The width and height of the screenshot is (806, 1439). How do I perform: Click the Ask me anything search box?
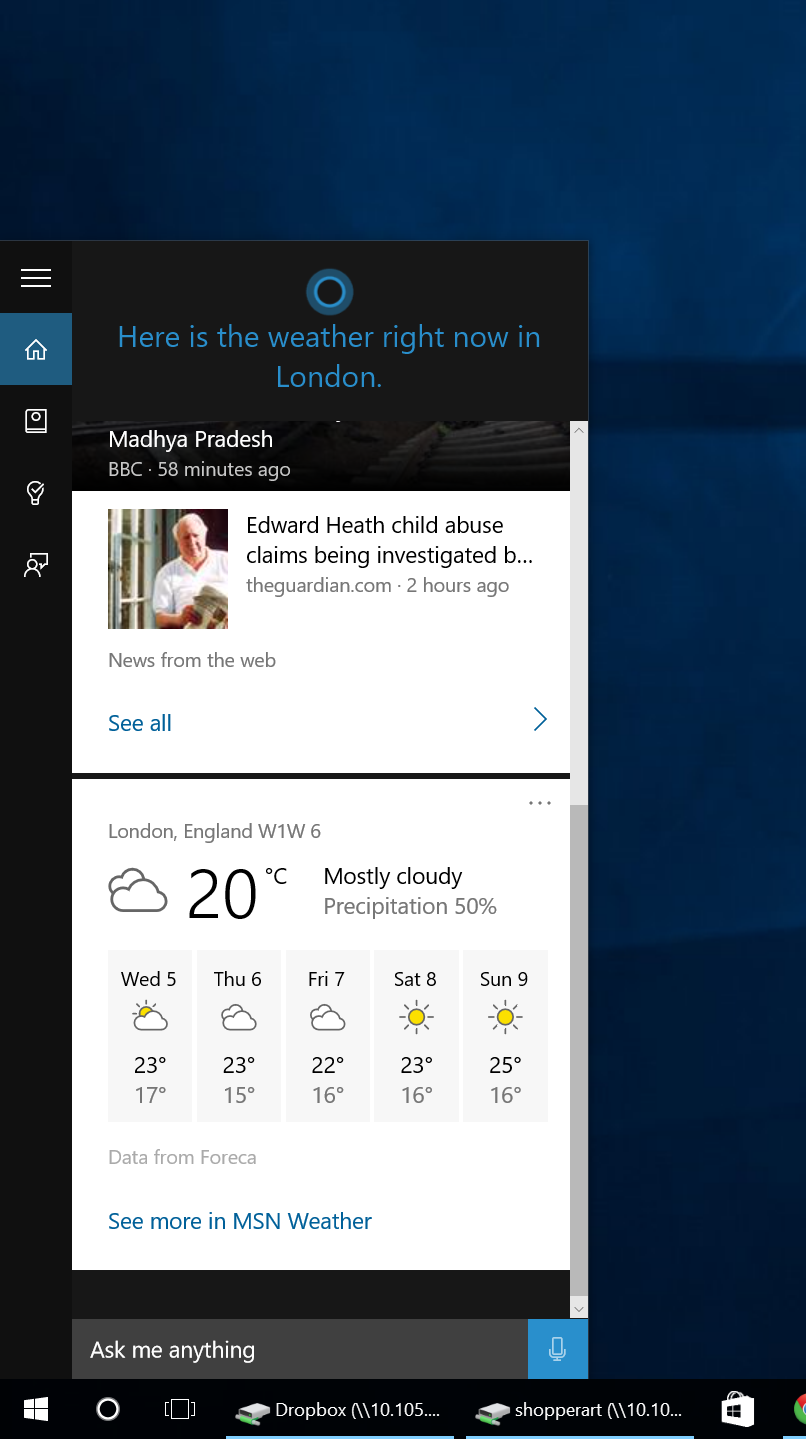[x=300, y=1349]
